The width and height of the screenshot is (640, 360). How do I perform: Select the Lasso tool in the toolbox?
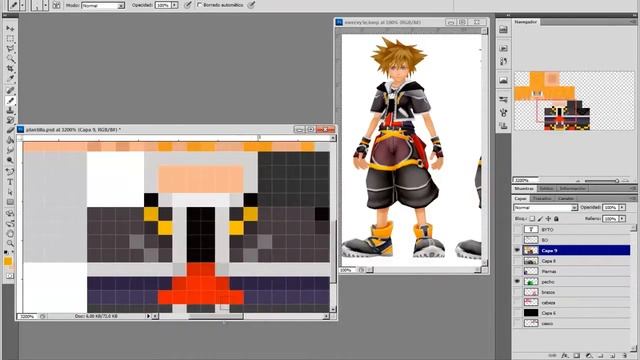click(x=10, y=49)
